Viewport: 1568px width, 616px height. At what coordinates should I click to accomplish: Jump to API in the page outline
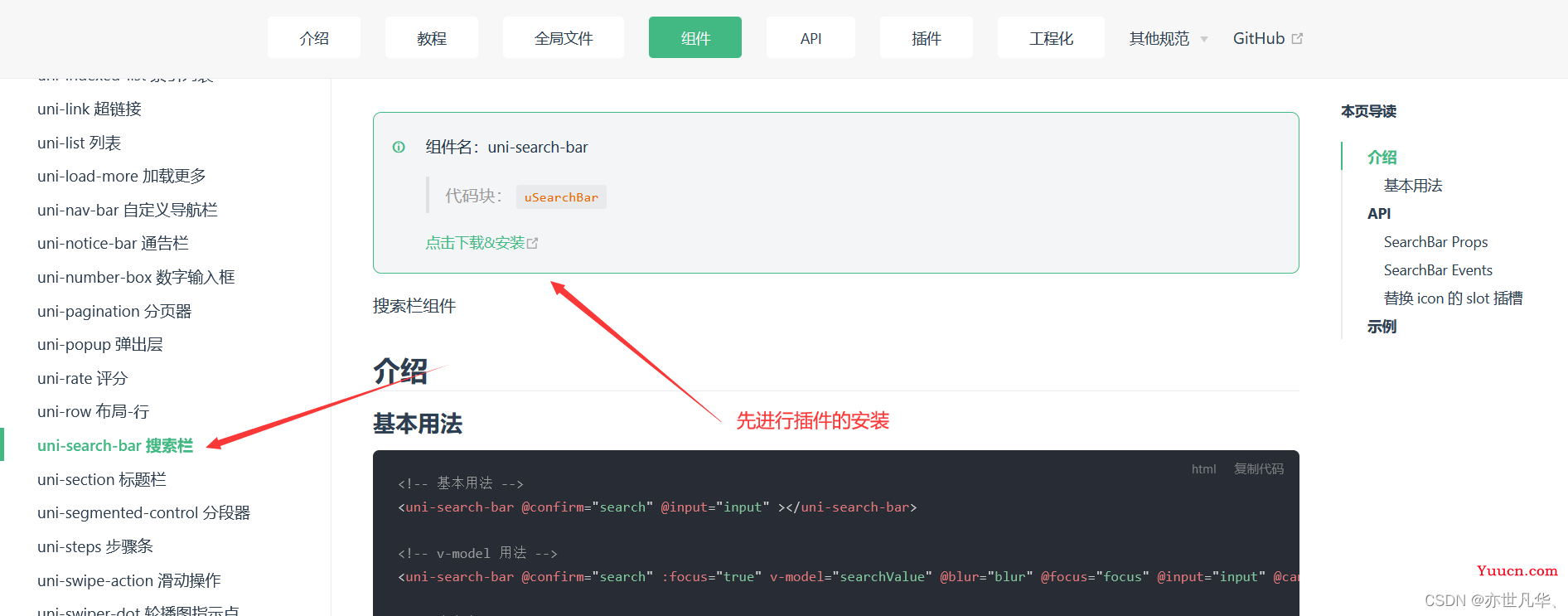pyautogui.click(x=1379, y=213)
